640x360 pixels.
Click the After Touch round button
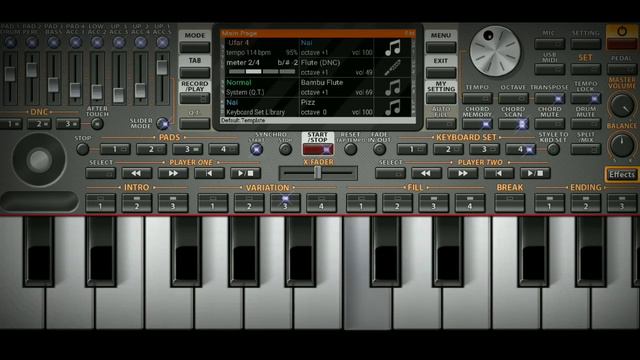coord(97,124)
